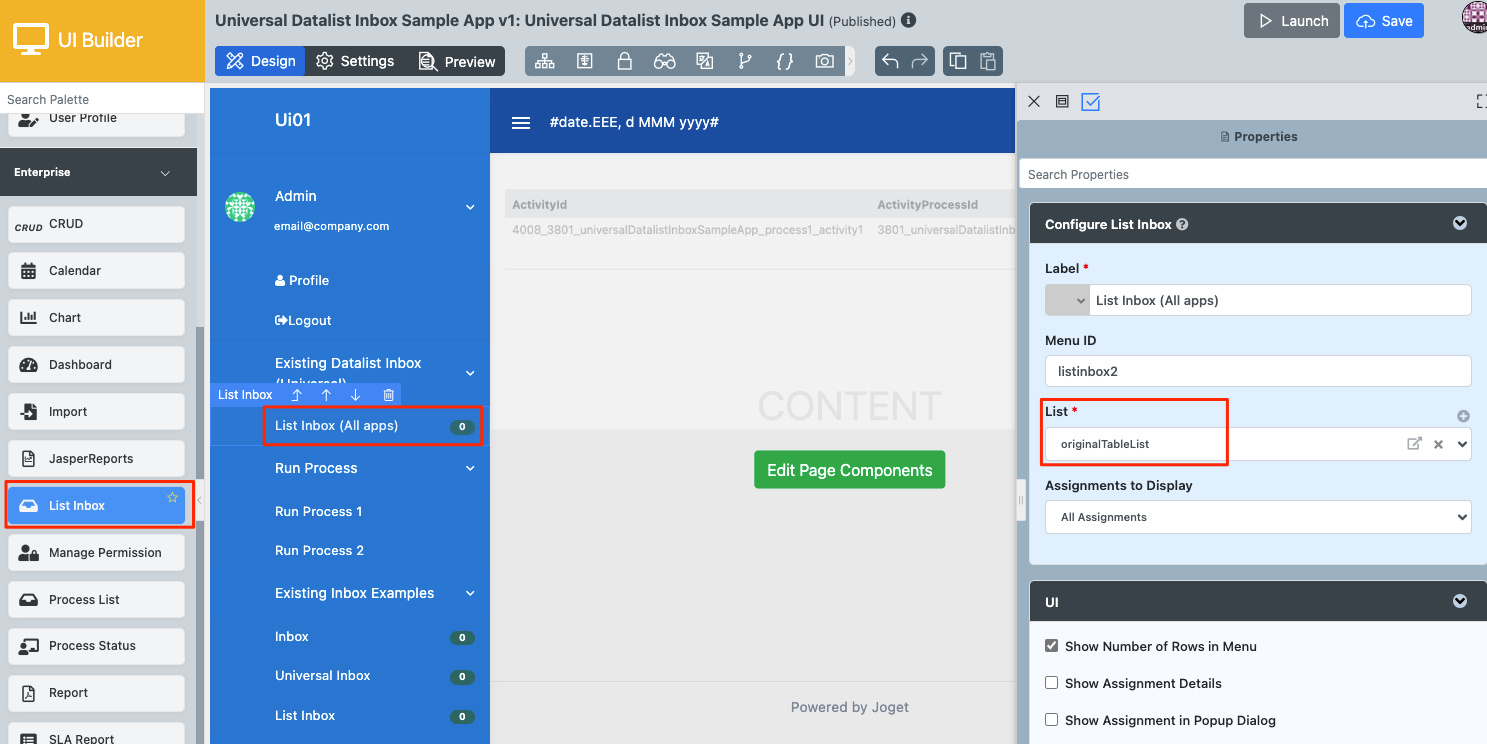Screen dimensions: 1487x744
Task: Click the Menu ID input field
Action: [1257, 371]
